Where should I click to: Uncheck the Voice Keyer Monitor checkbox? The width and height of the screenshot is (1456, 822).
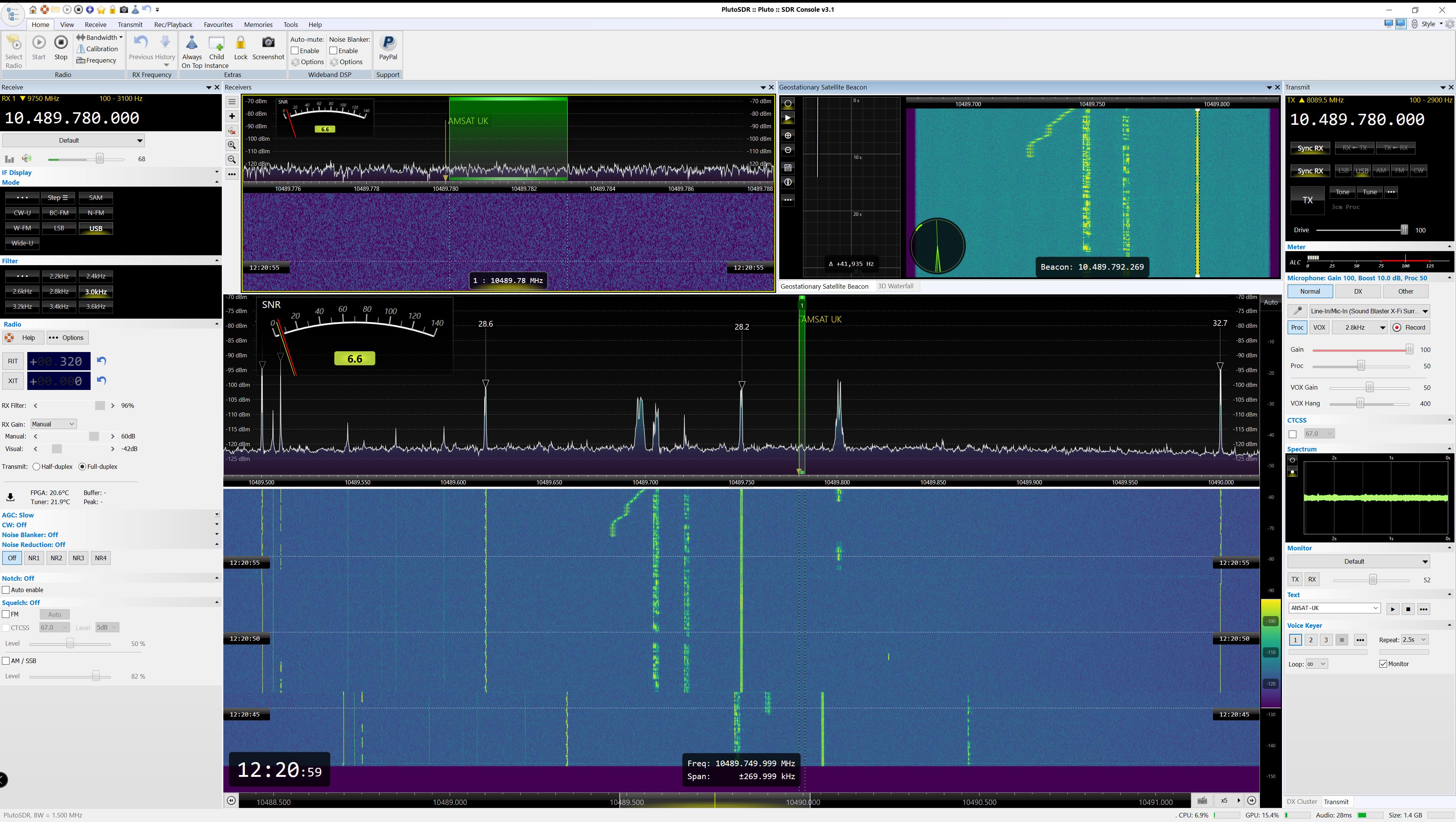point(1383,664)
